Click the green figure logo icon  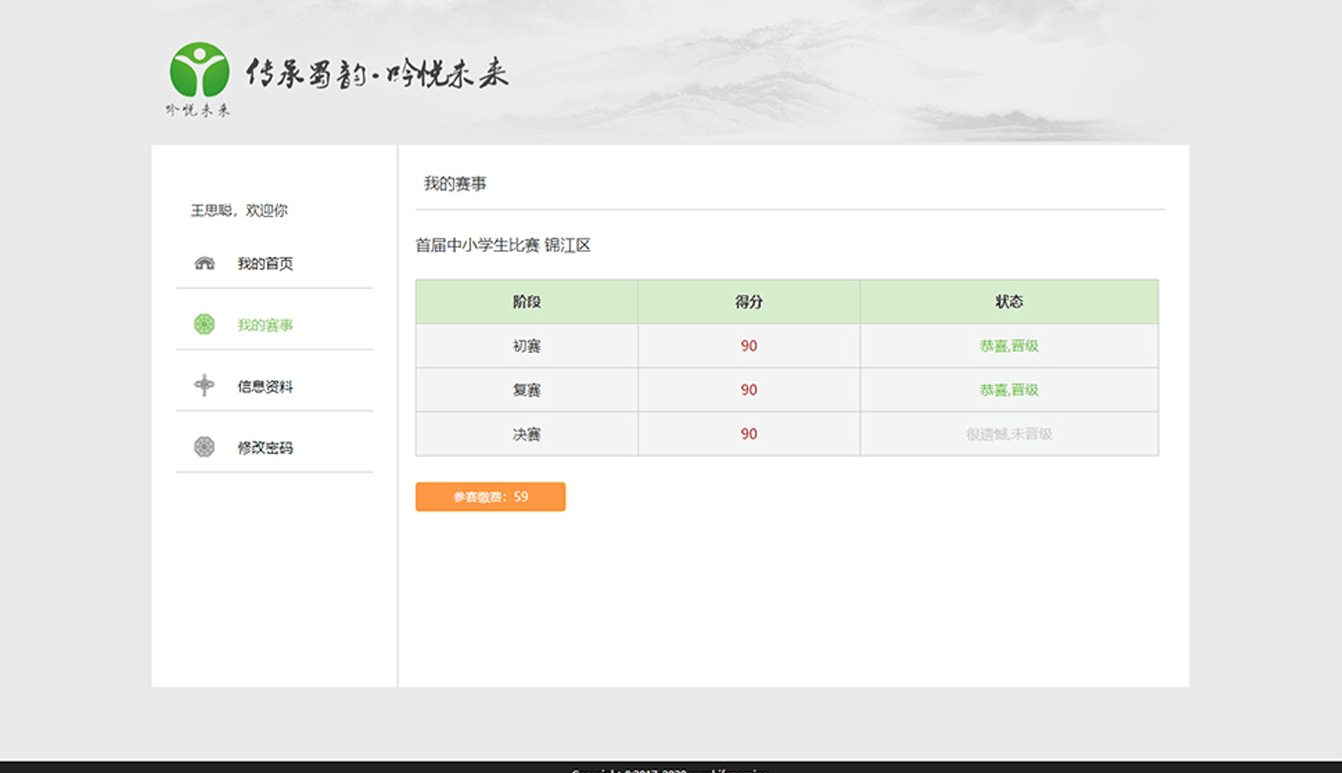click(199, 70)
